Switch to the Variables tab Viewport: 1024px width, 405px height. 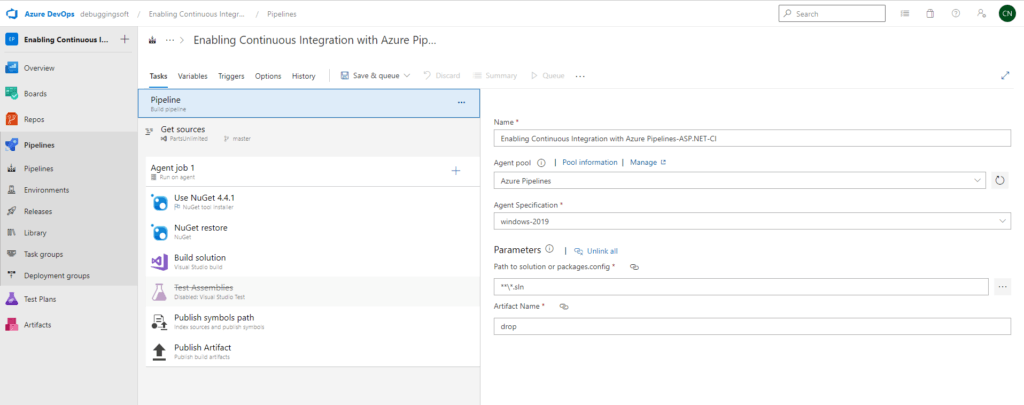point(192,76)
